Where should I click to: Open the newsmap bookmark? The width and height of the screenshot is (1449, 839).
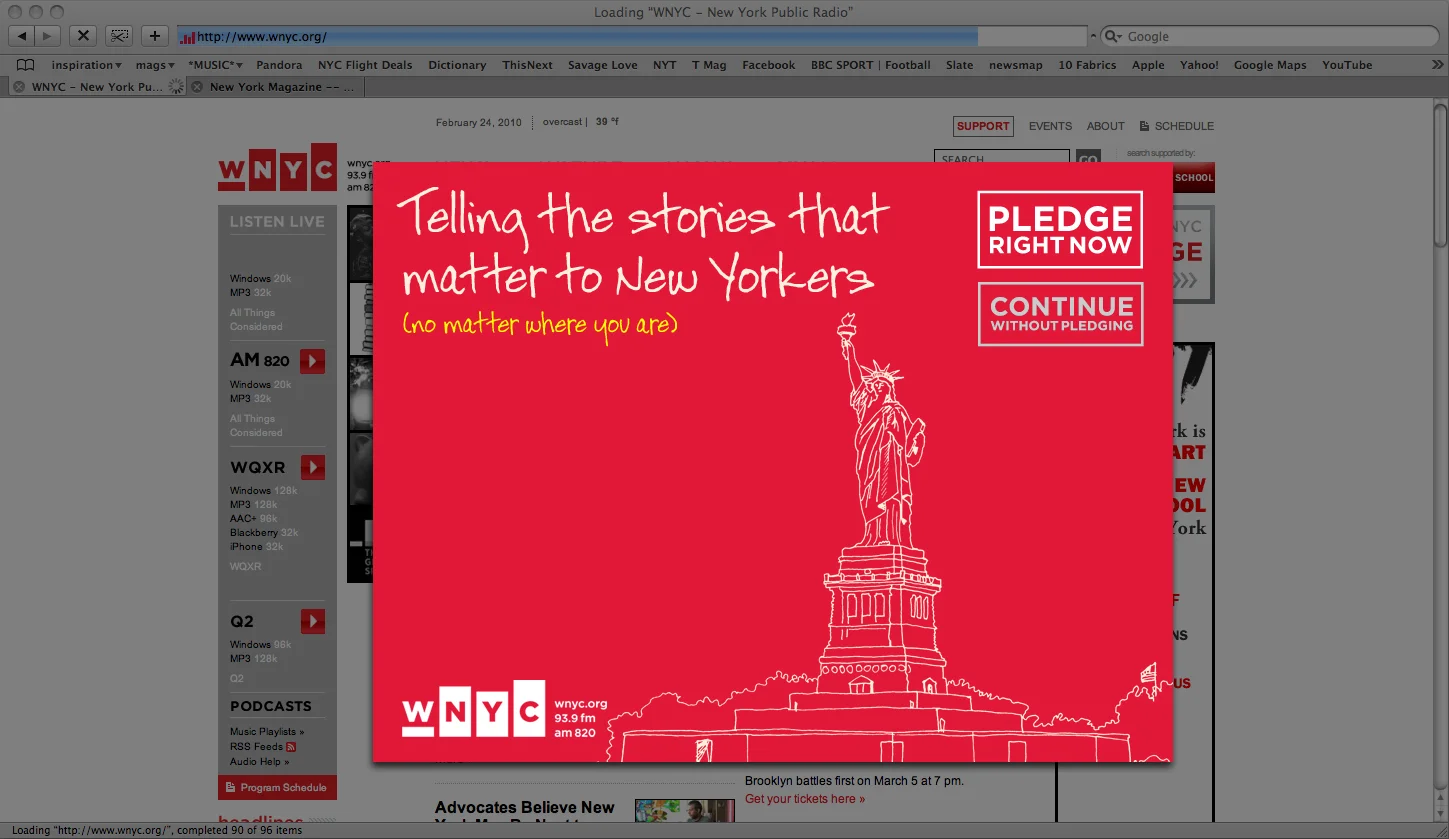click(x=1016, y=65)
